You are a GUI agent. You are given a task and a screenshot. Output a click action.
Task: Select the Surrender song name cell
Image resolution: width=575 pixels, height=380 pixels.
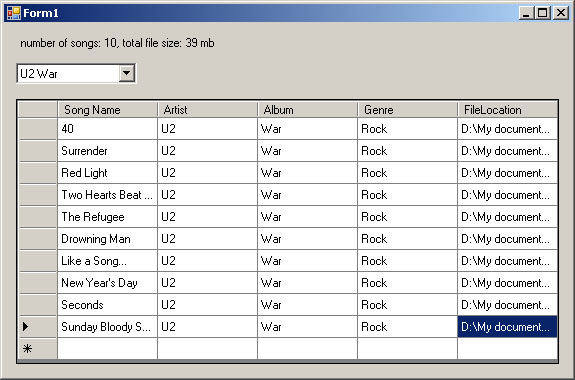(107, 151)
